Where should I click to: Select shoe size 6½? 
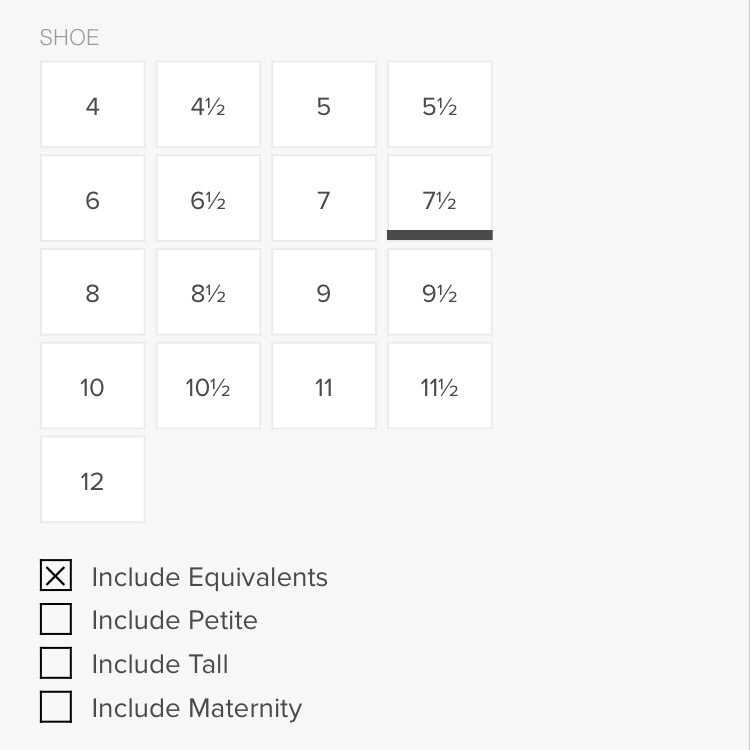click(208, 199)
